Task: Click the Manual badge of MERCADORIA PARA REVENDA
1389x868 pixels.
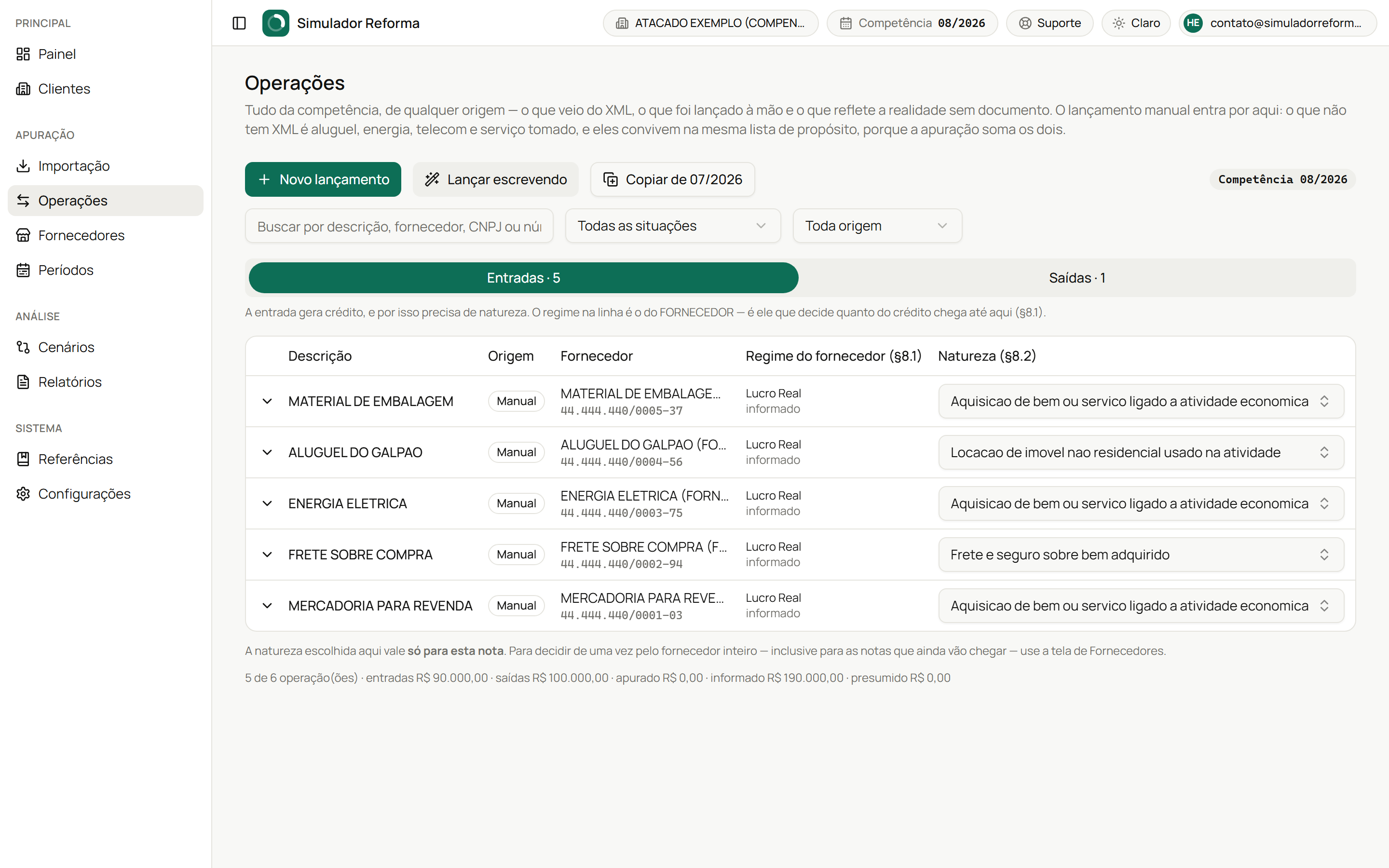Action: pyautogui.click(x=517, y=606)
